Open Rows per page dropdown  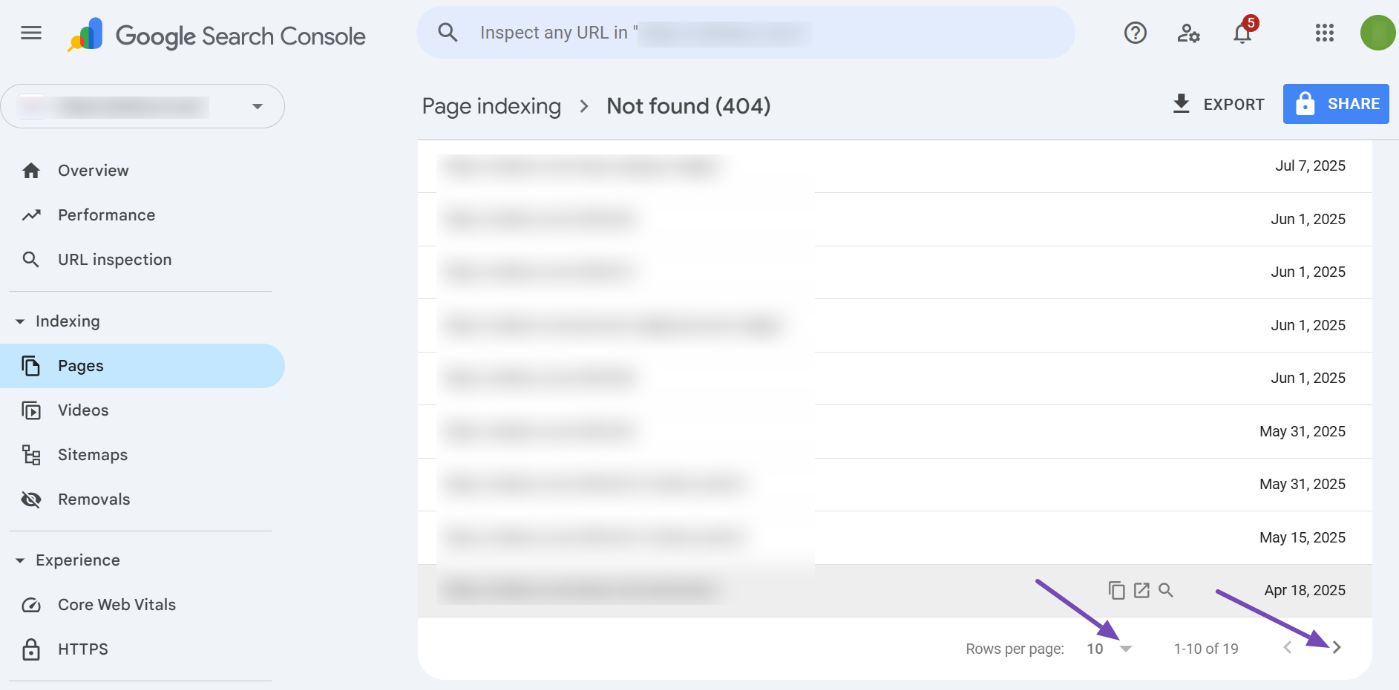[x=1110, y=649]
